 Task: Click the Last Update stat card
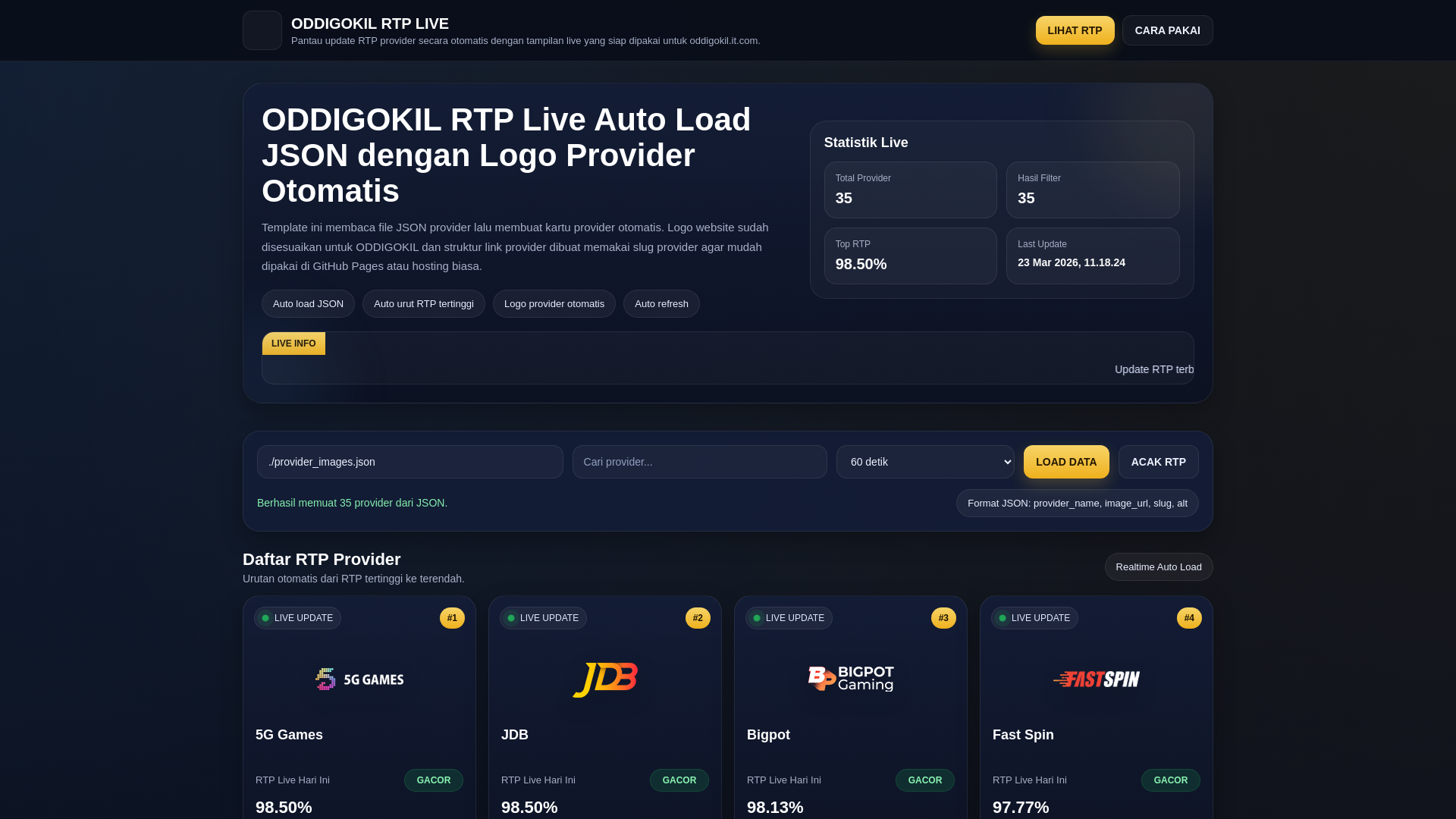coord(1093,256)
